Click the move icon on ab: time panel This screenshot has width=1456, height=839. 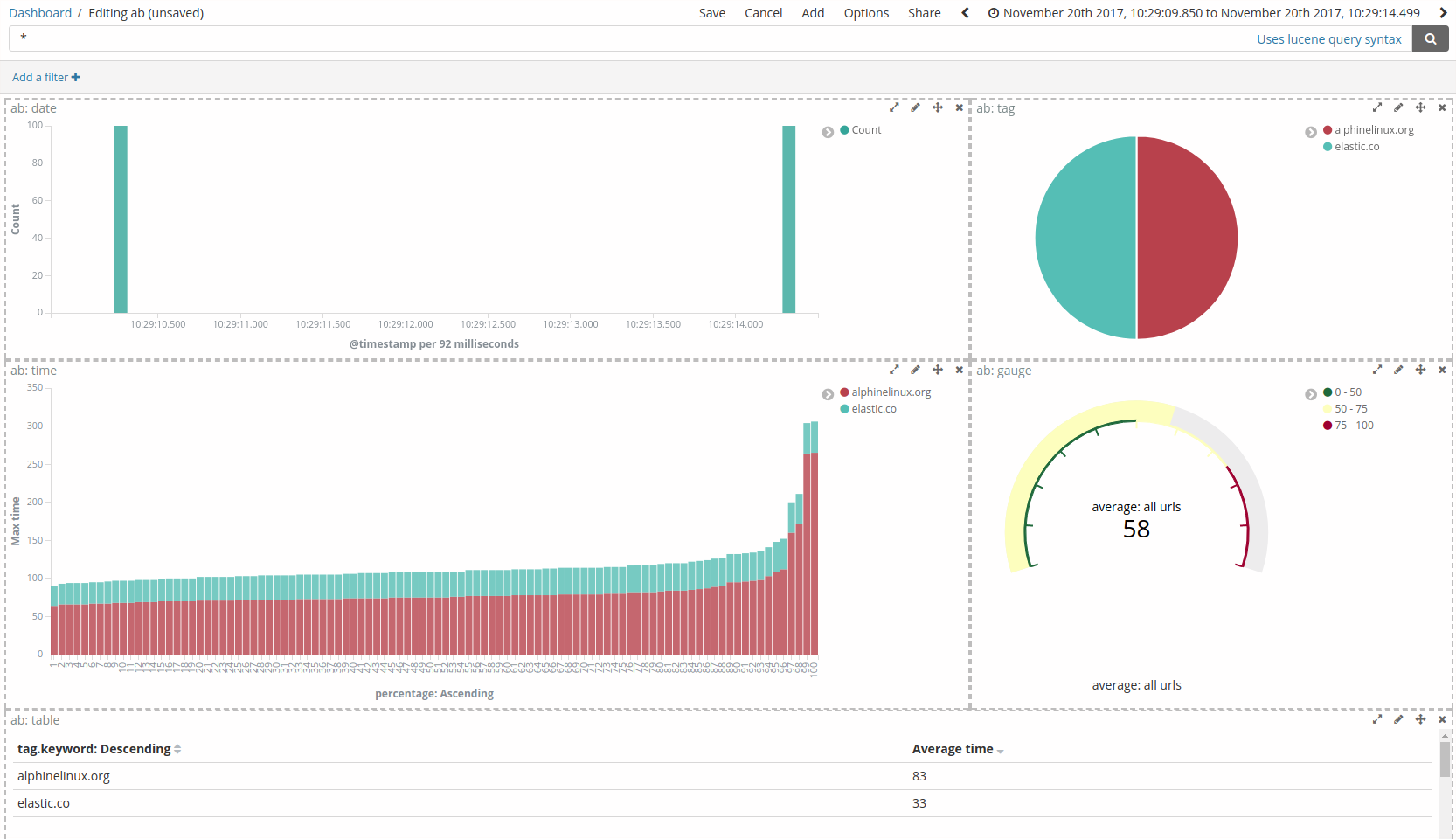point(937,370)
